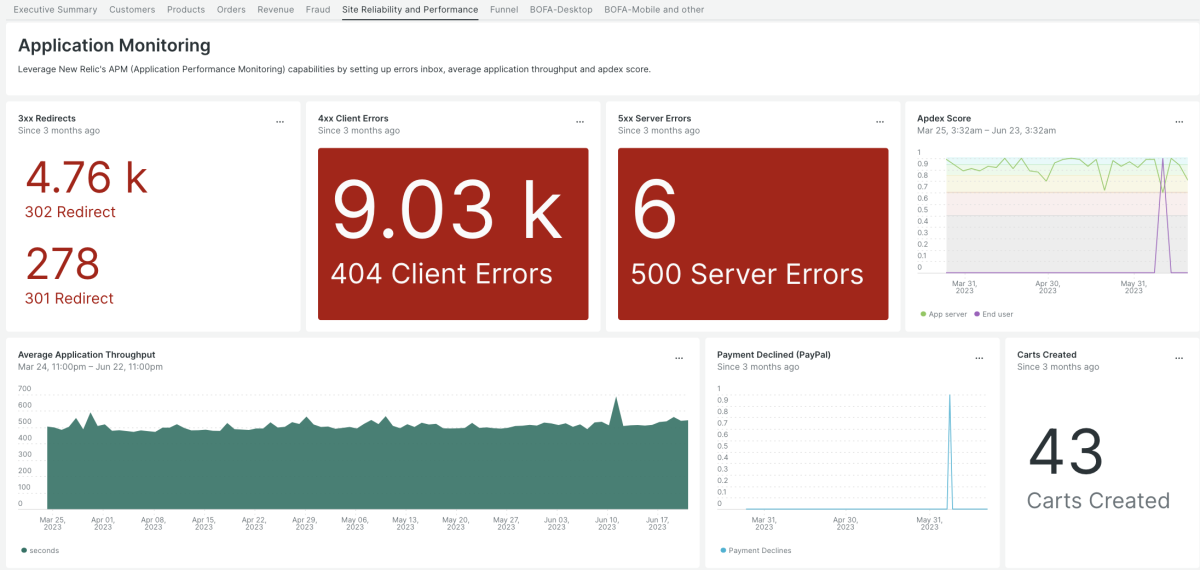Open the 4xx Client Errors ellipsis menu
The image size is (1200, 570).
(x=580, y=122)
